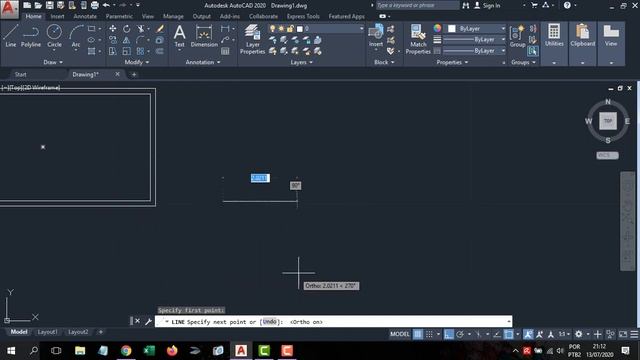Image resolution: width=640 pixels, height=360 pixels.
Task: Open the Insert ribbon tab
Action: pos(57,16)
